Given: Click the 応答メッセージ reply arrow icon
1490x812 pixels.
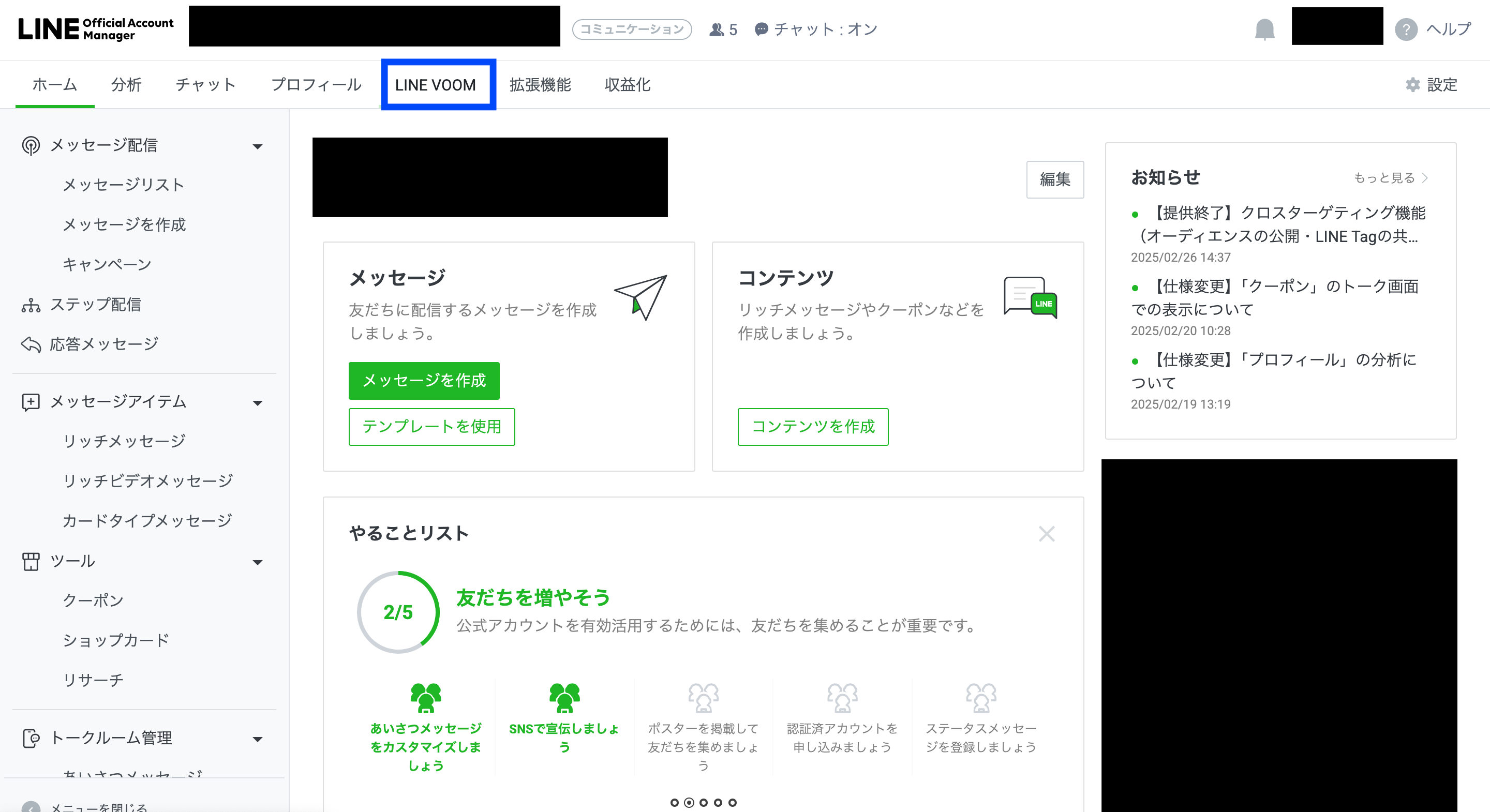Looking at the screenshot, I should pyautogui.click(x=31, y=344).
